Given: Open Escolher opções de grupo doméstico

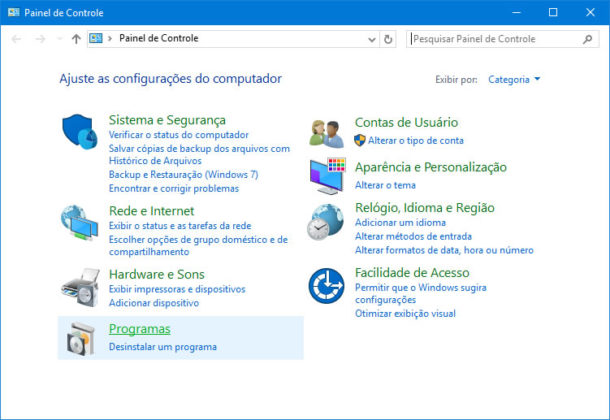Looking at the screenshot, I should (198, 246).
